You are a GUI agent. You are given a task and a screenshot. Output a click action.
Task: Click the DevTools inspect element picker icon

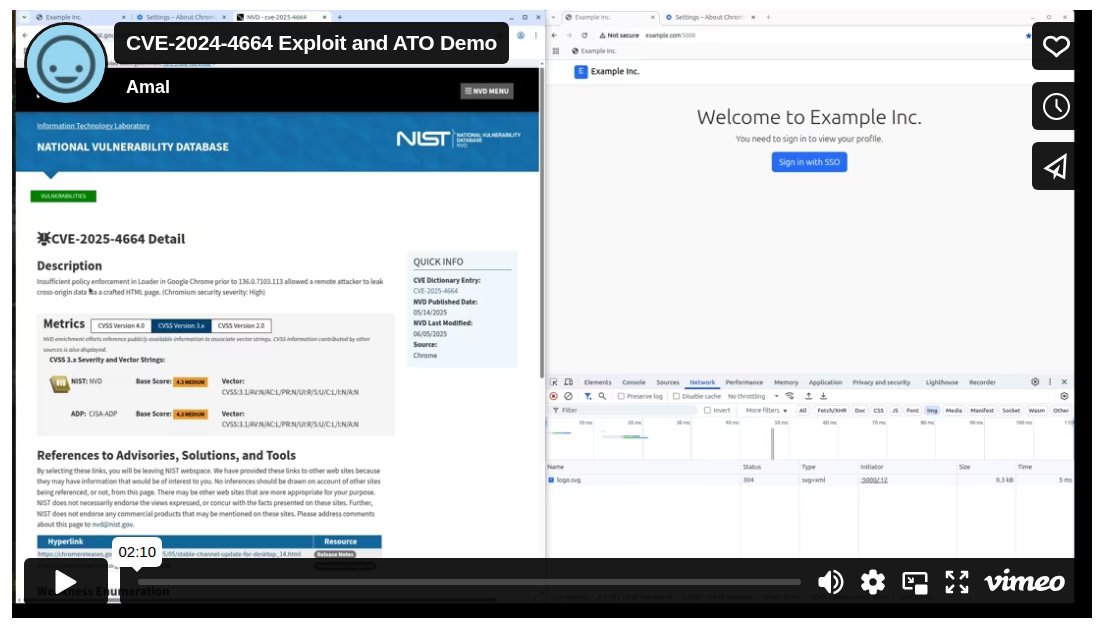(553, 382)
